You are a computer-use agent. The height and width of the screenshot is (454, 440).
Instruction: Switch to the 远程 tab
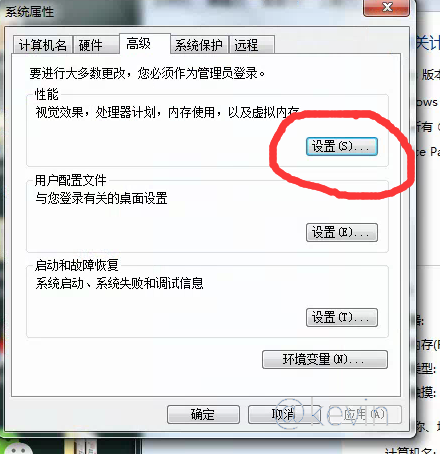(252, 45)
